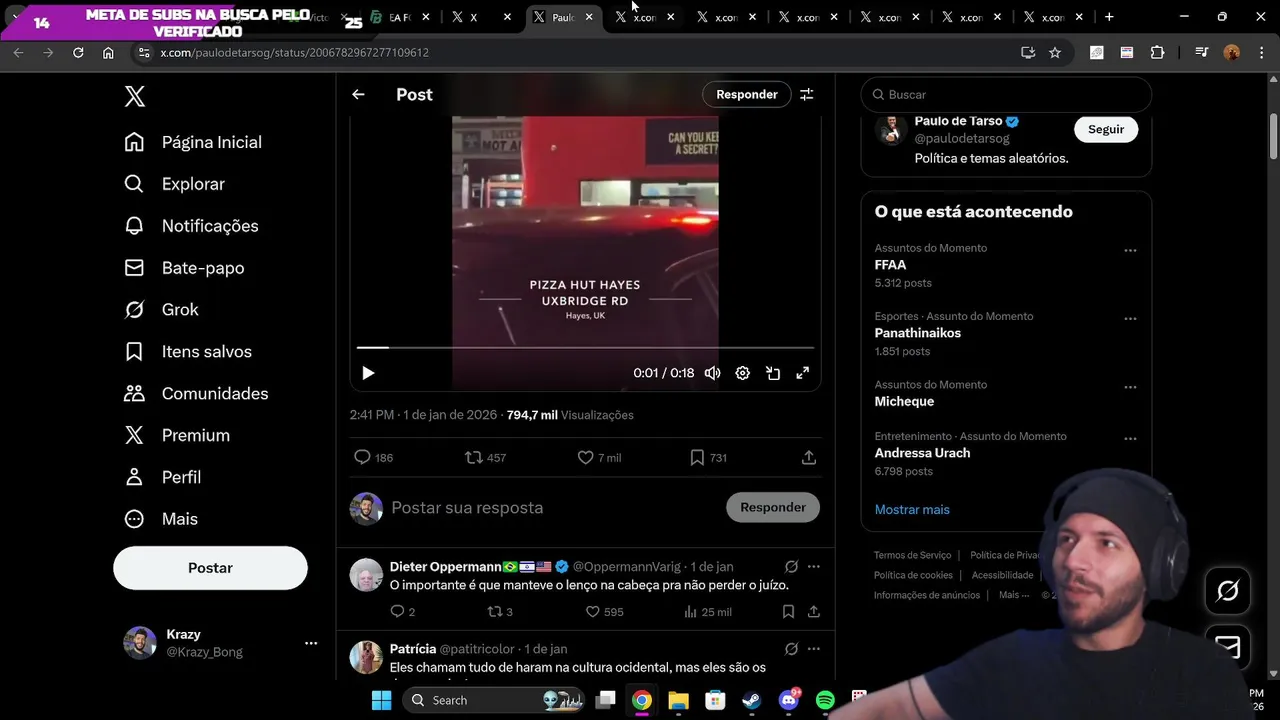The image size is (1280, 720).
Task: Click the Postar button
Action: 210,568
